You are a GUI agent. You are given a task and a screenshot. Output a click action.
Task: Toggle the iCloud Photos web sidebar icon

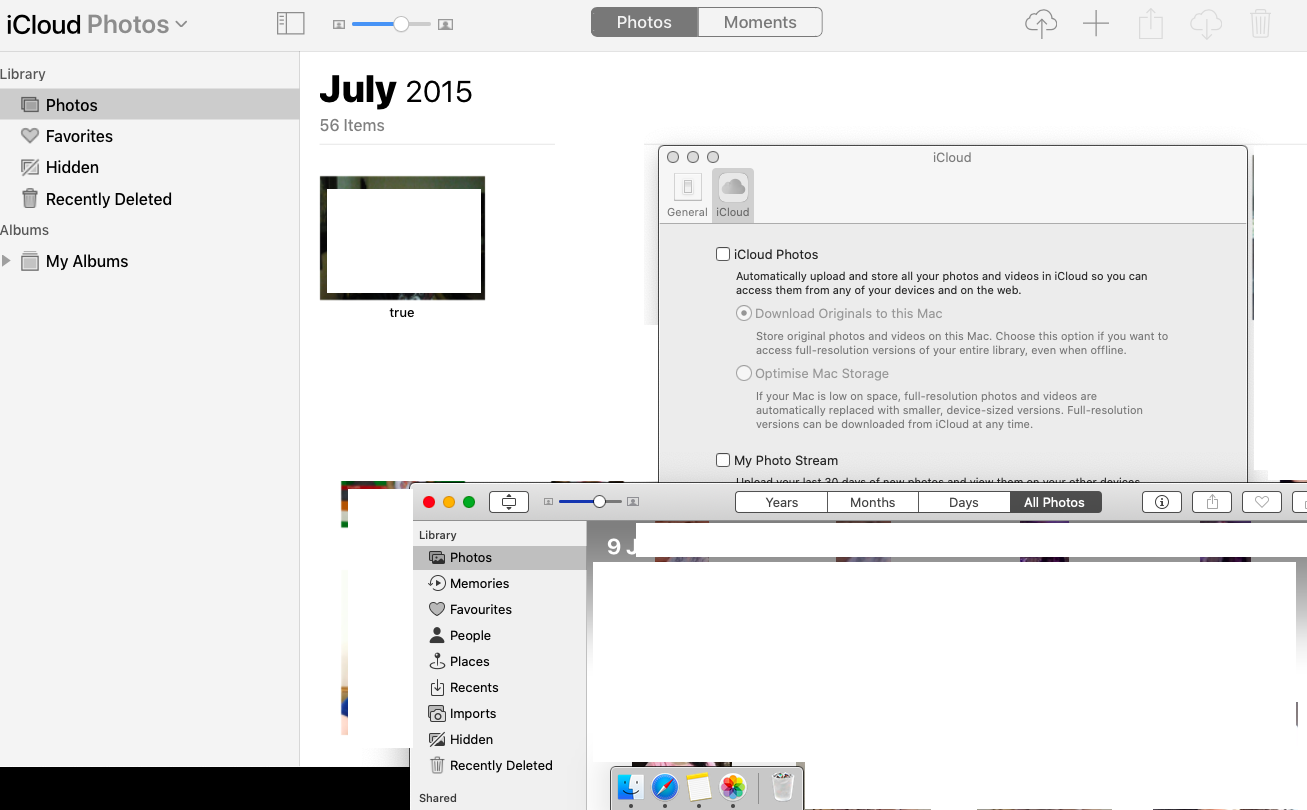pyautogui.click(x=290, y=23)
